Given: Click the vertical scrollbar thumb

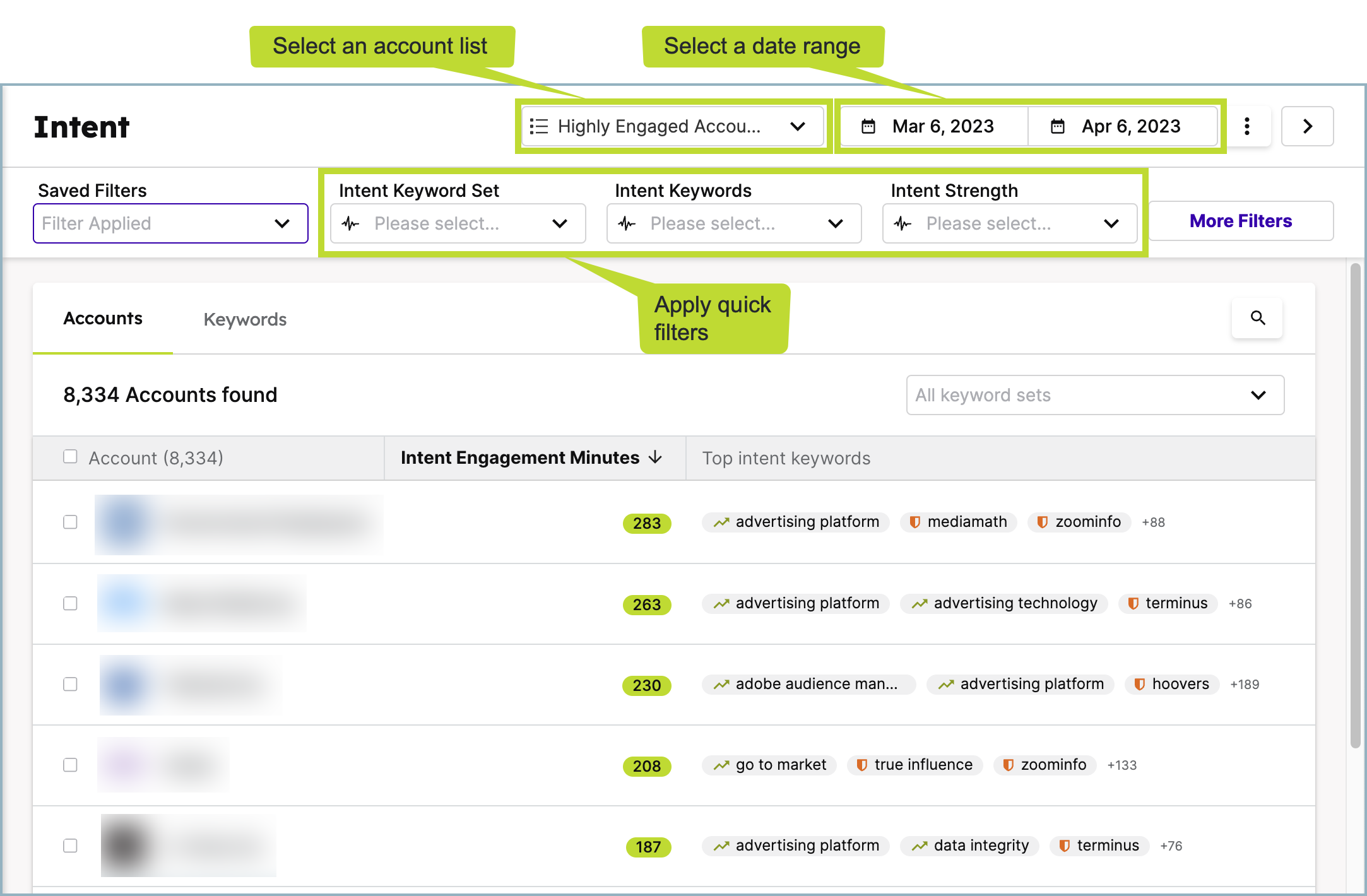Looking at the screenshot, I should pyautogui.click(x=1355, y=505).
